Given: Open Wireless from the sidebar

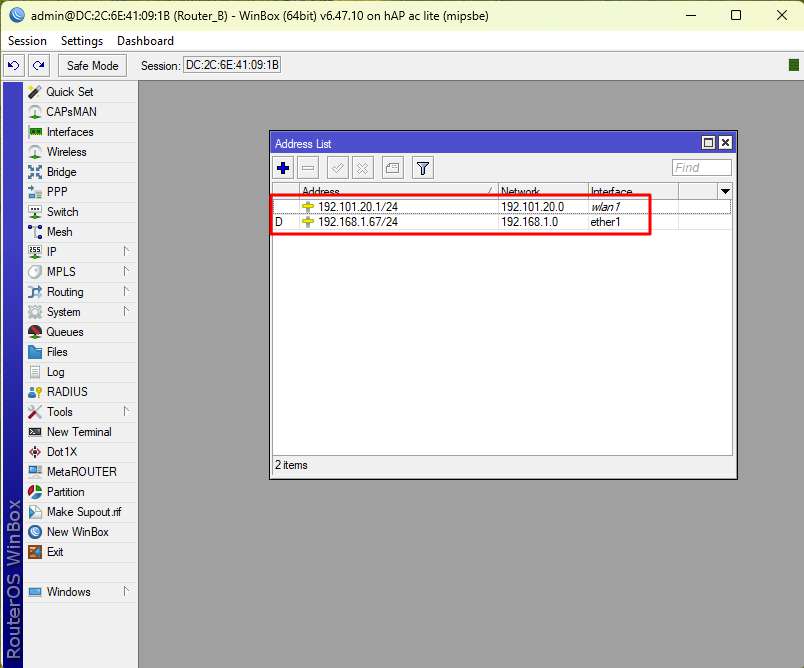Looking at the screenshot, I should 66,152.
